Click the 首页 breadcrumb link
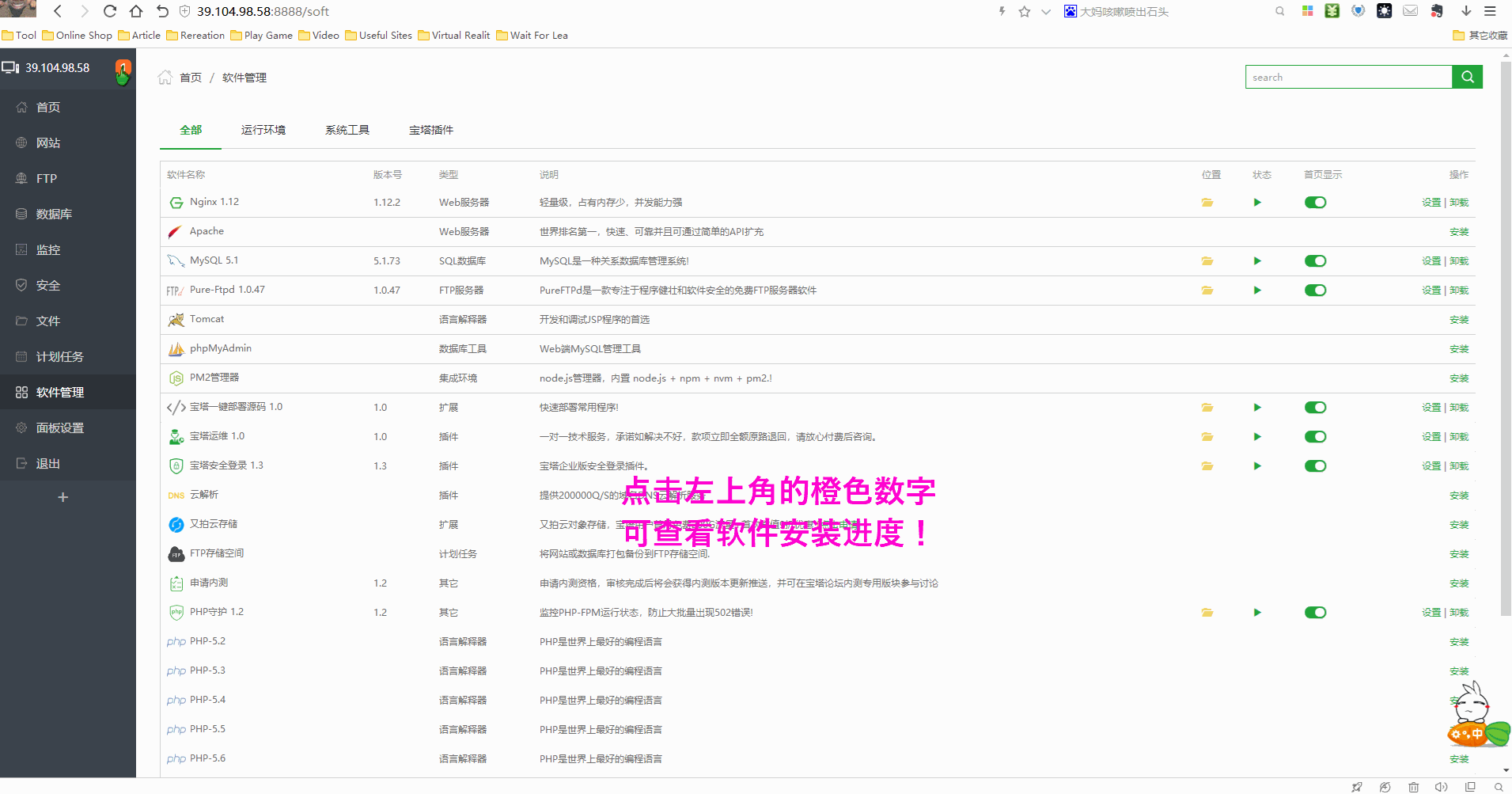1512x794 pixels. click(x=191, y=78)
